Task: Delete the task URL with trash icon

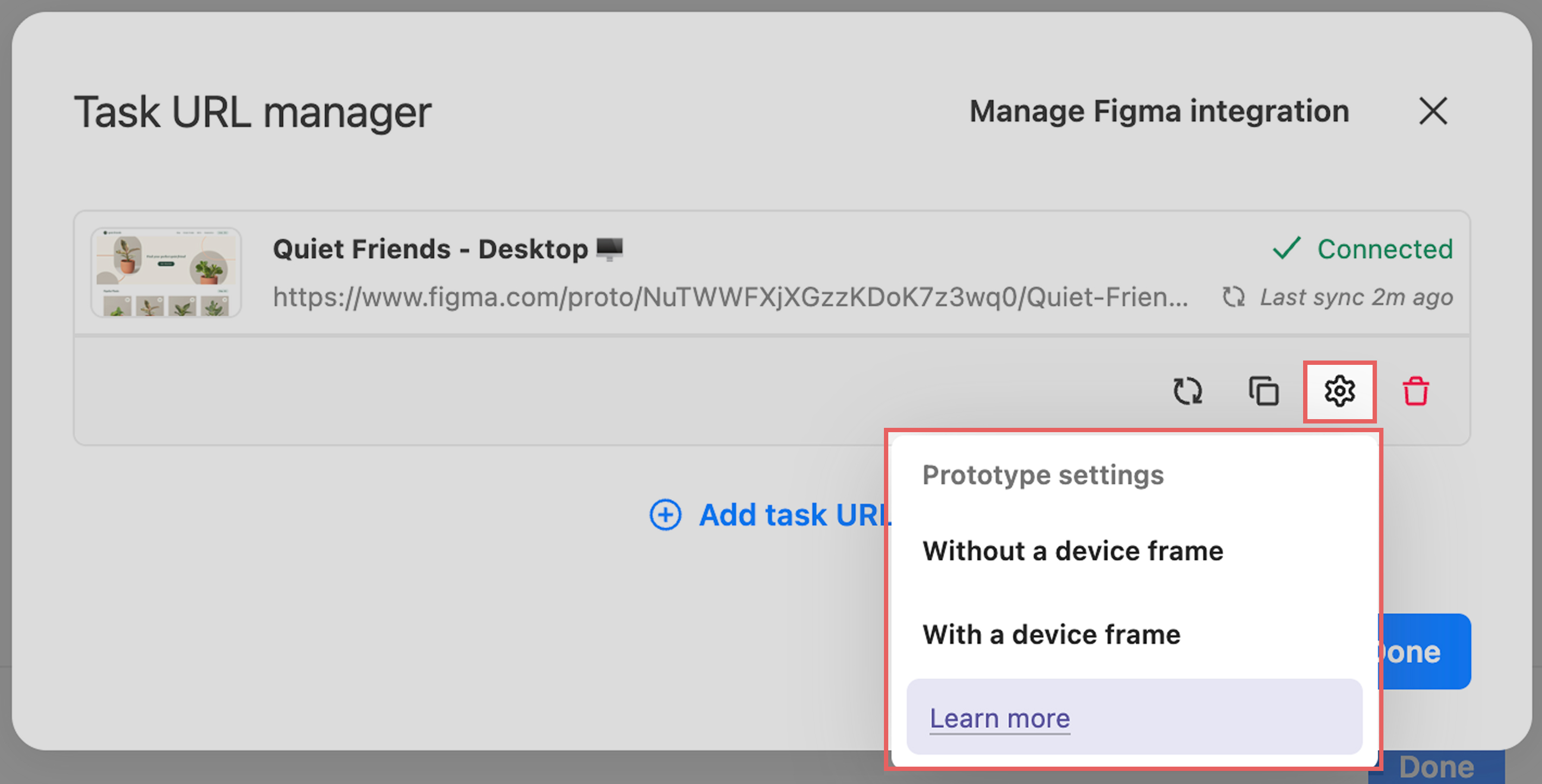Action: click(x=1415, y=392)
